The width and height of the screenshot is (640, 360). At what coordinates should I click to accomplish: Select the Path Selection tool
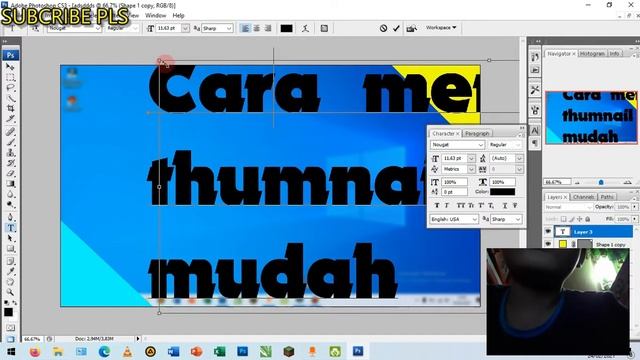pos(10,238)
